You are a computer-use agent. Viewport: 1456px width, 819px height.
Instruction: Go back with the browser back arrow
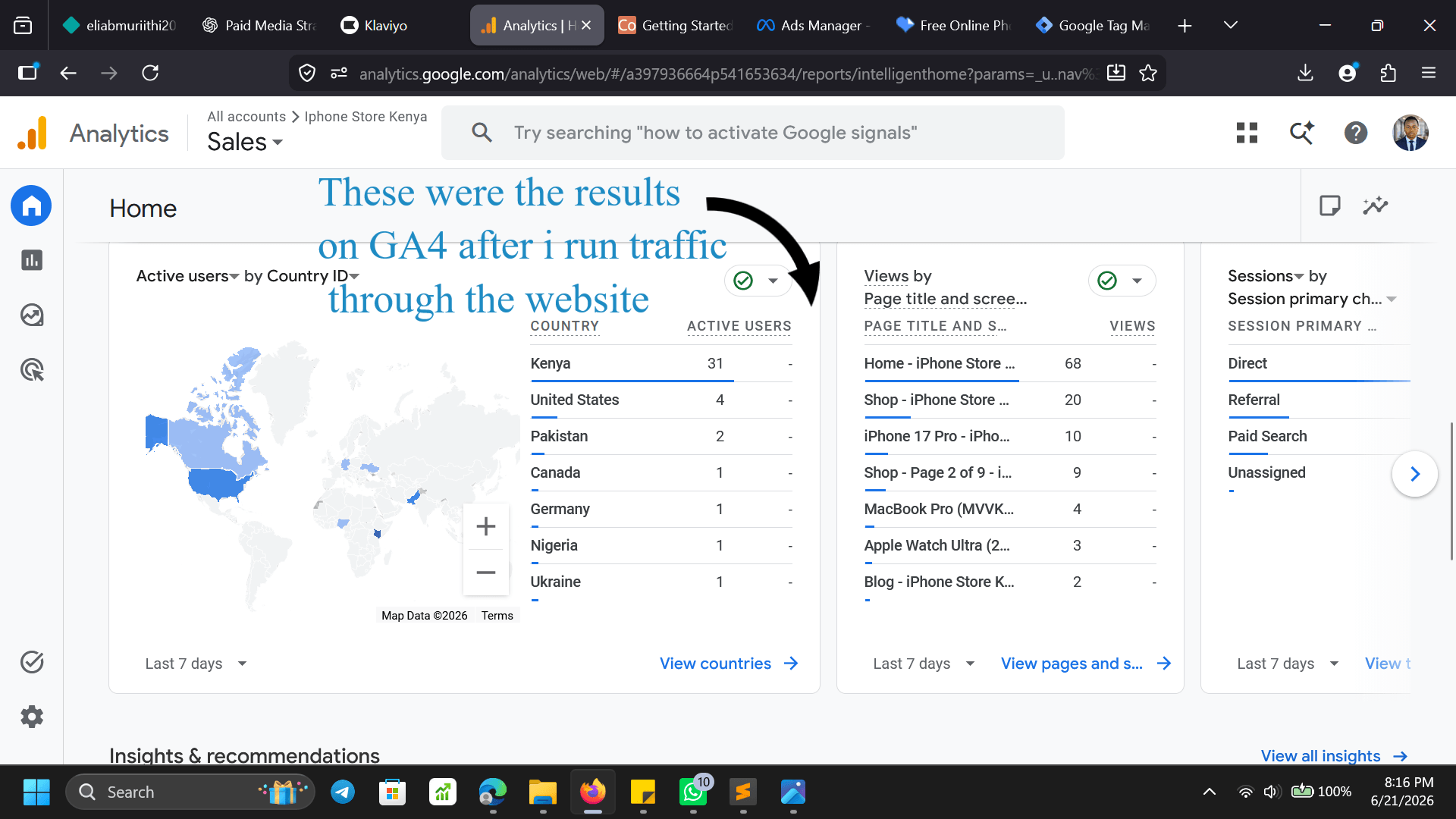[x=68, y=73]
